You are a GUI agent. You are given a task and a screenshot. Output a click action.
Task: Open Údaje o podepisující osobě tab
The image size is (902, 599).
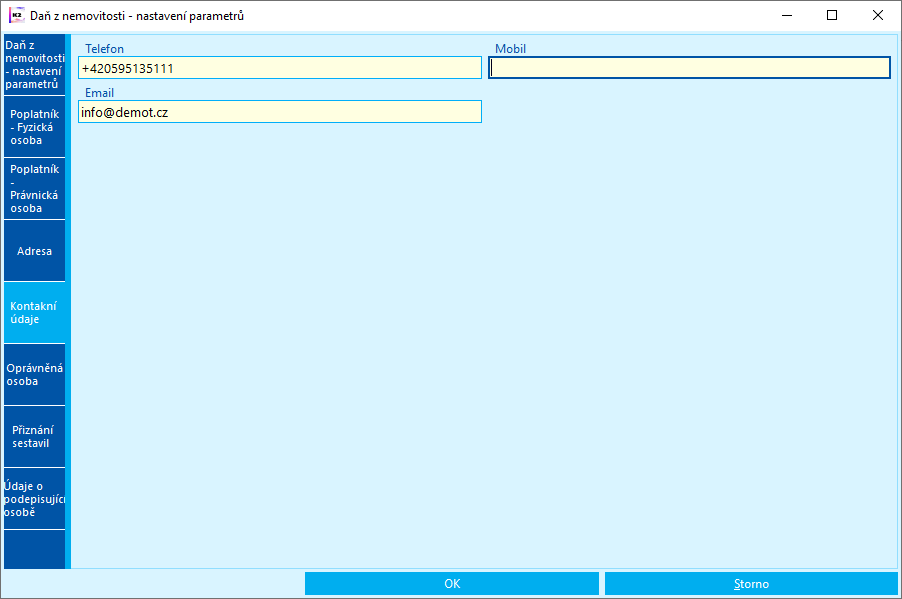click(x=35, y=499)
